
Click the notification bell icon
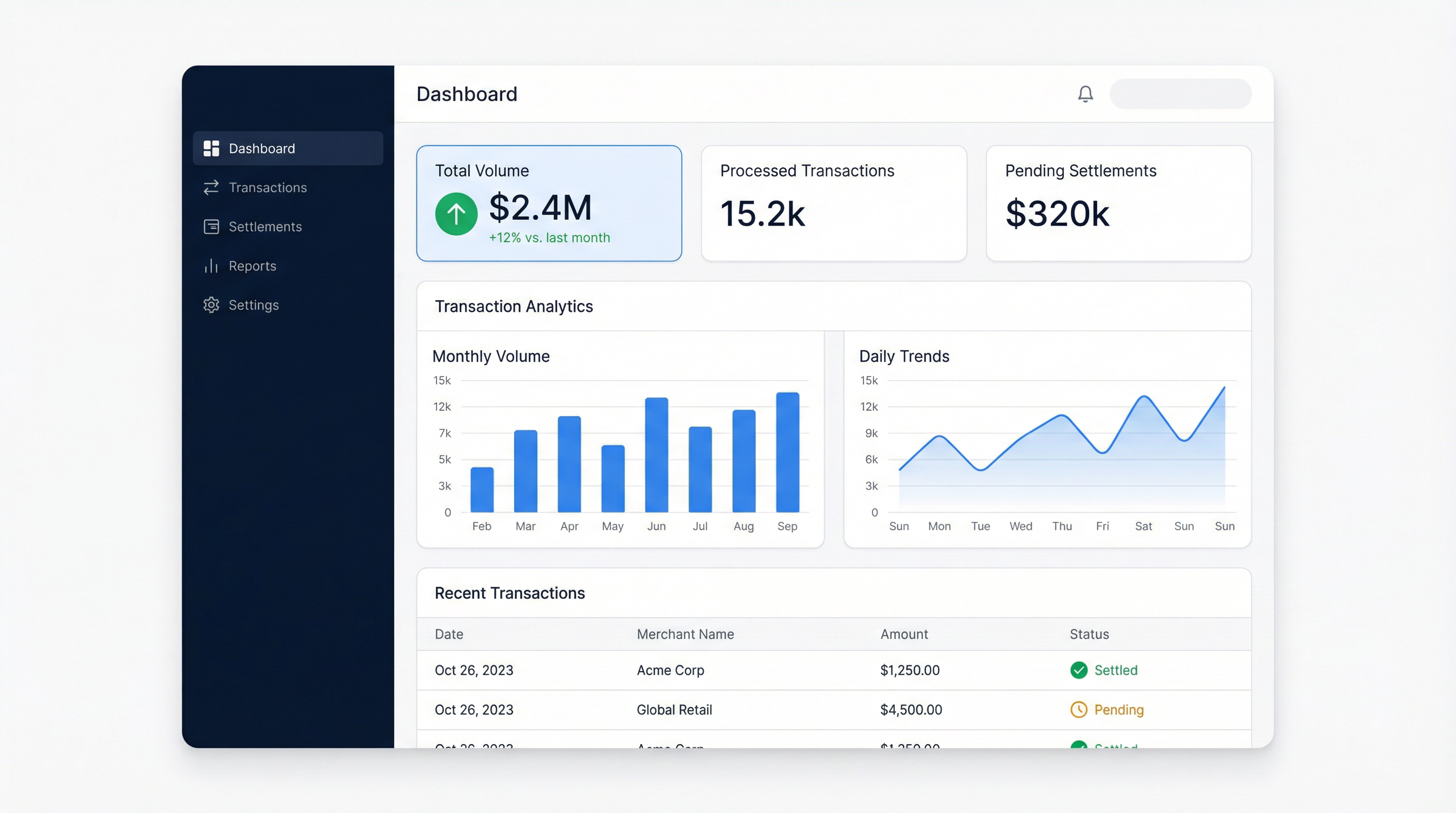1085,94
